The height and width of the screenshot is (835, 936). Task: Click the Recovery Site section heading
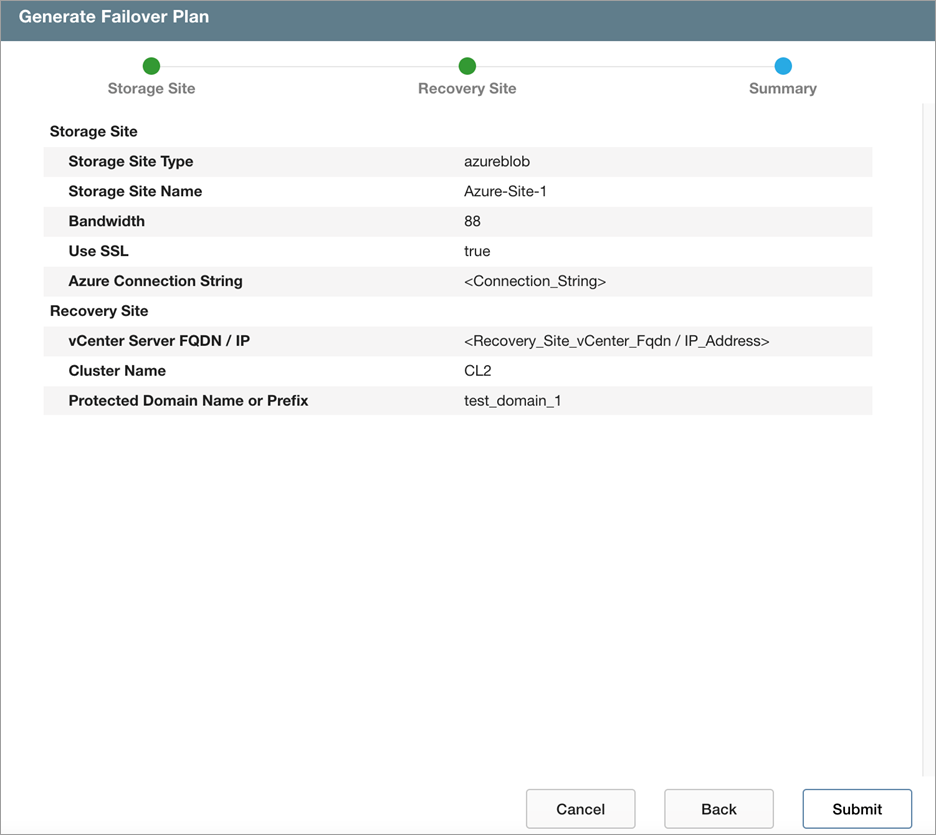(99, 311)
